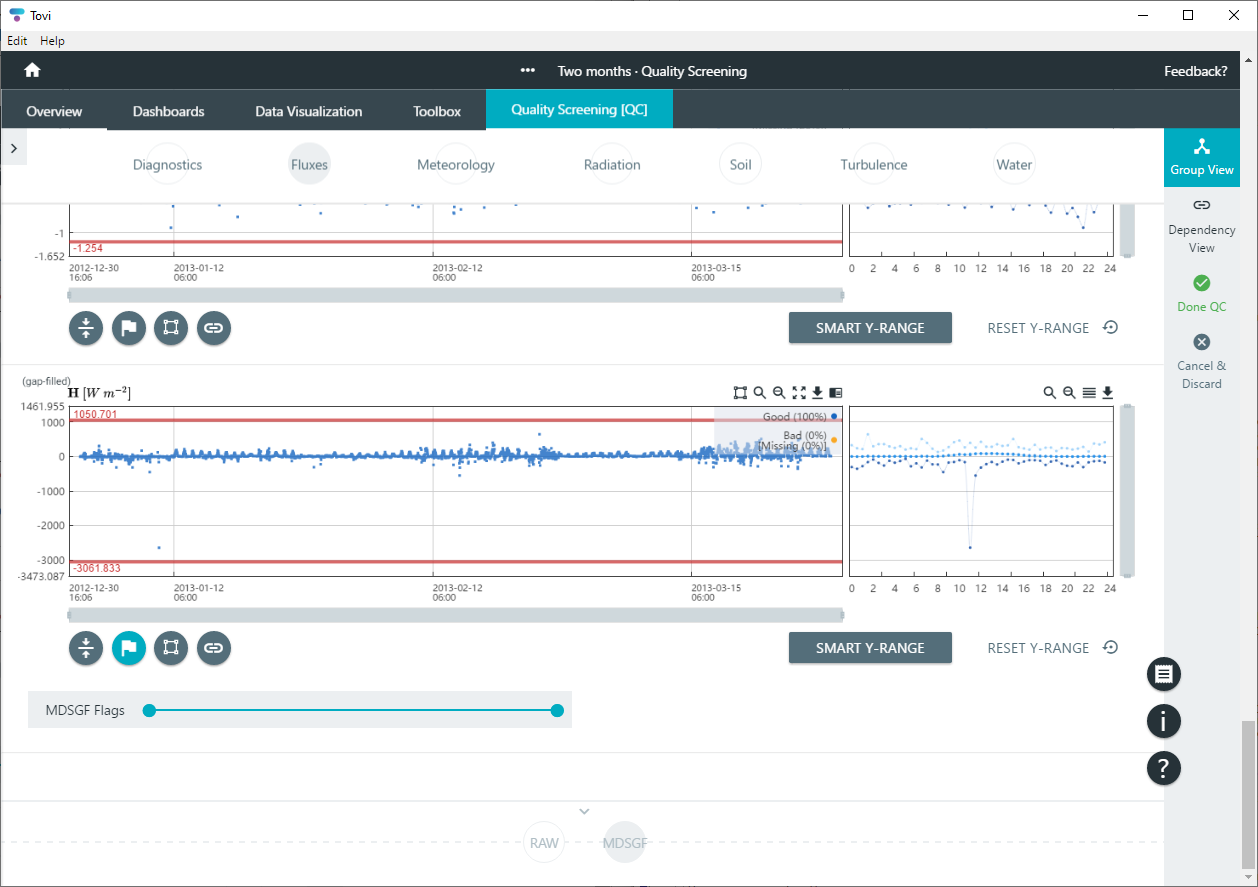Click the link icon below the H chart
1258x887 pixels.
coord(213,648)
